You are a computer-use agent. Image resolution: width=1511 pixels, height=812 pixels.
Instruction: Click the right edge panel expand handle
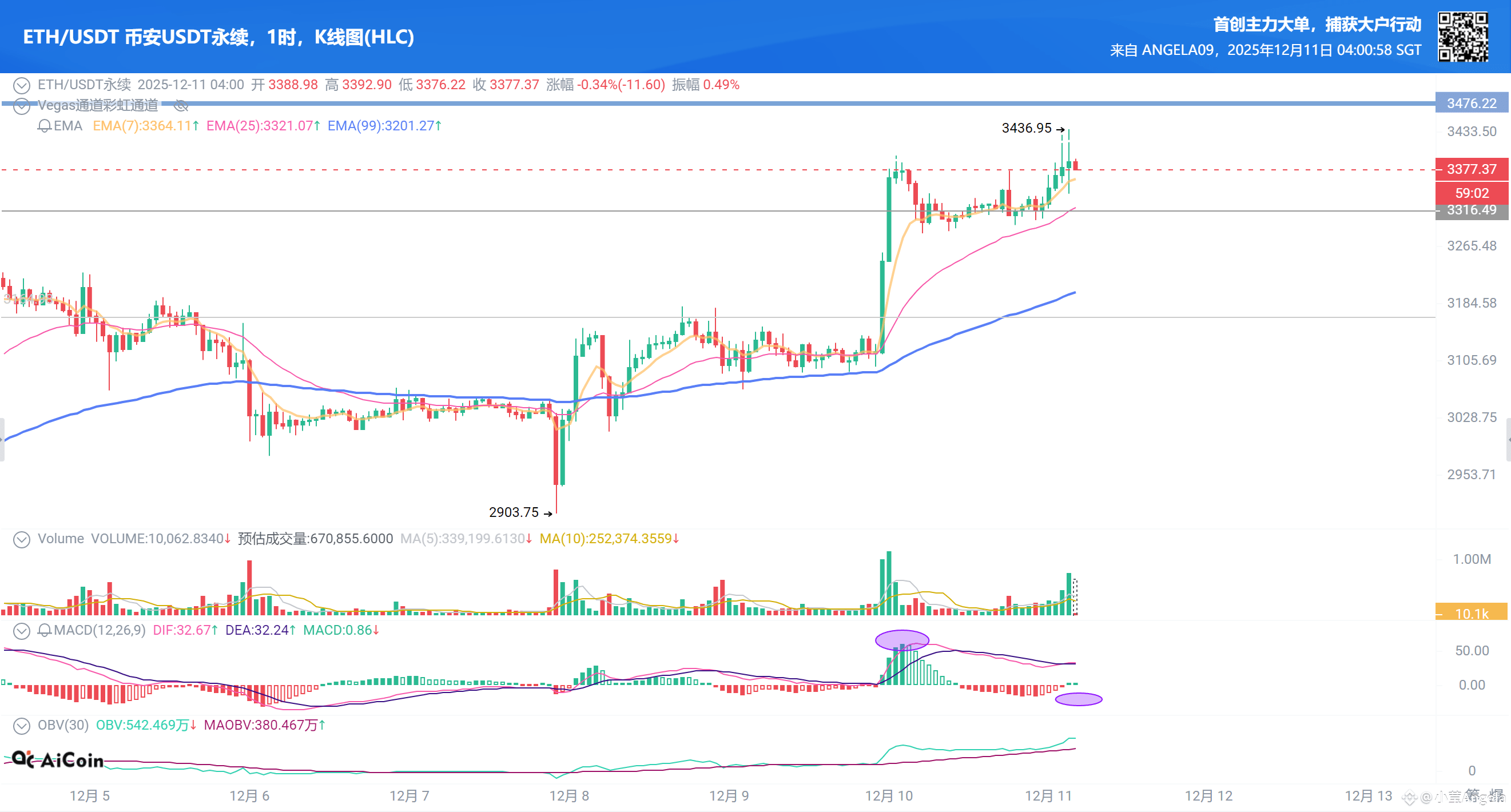coord(1508,439)
